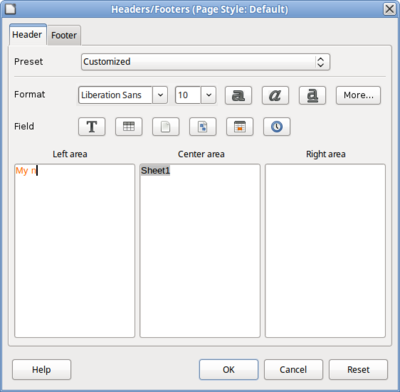Viewport: 400px width, 392px height.
Task: Click inside the Left area text box
Action: [75, 251]
